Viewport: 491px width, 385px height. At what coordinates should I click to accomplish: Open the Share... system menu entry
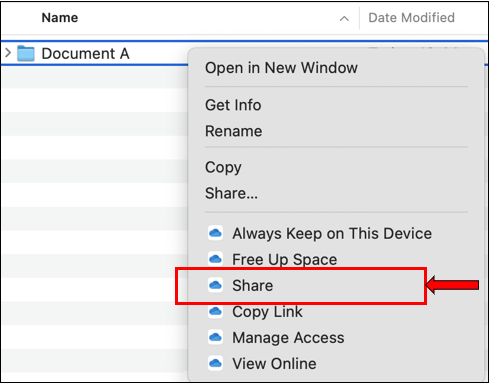point(231,193)
